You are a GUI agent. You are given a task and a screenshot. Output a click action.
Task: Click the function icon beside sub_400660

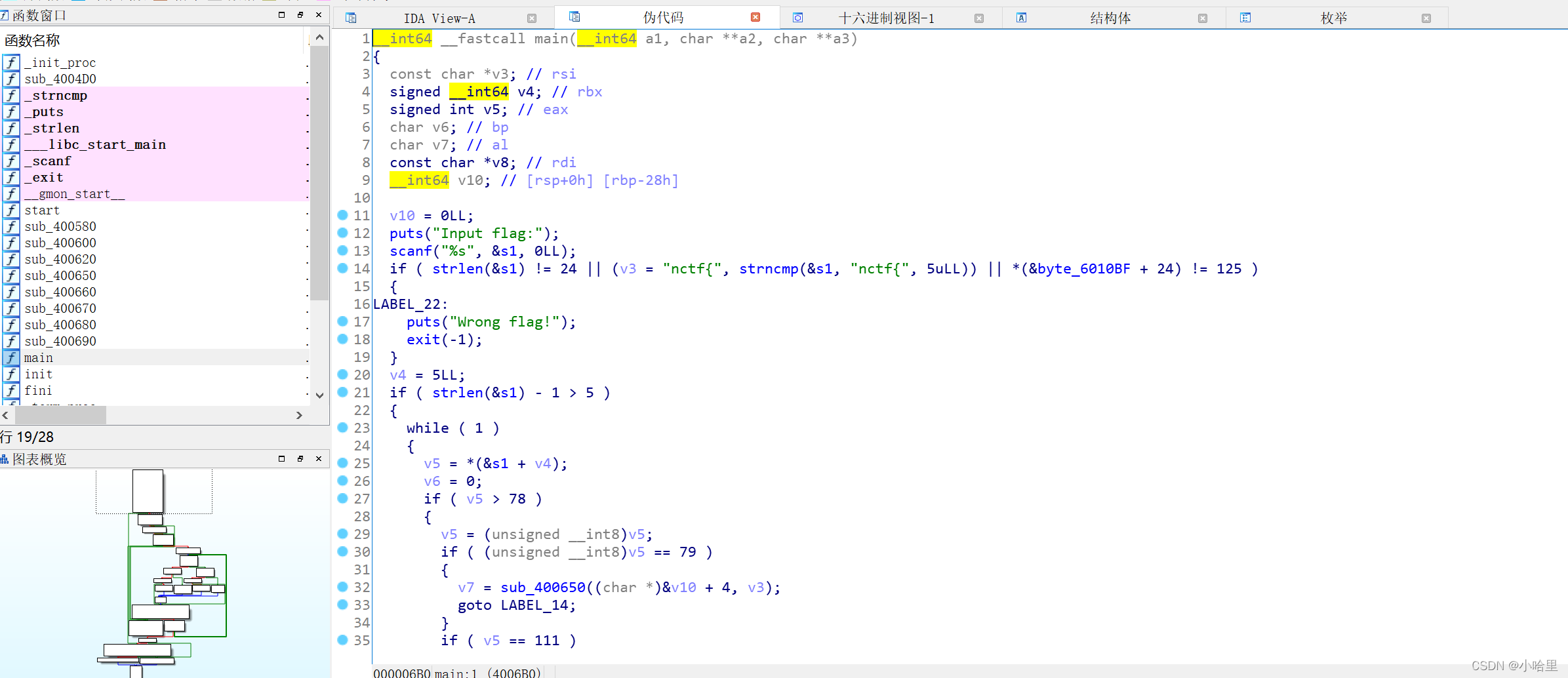pyautogui.click(x=11, y=292)
